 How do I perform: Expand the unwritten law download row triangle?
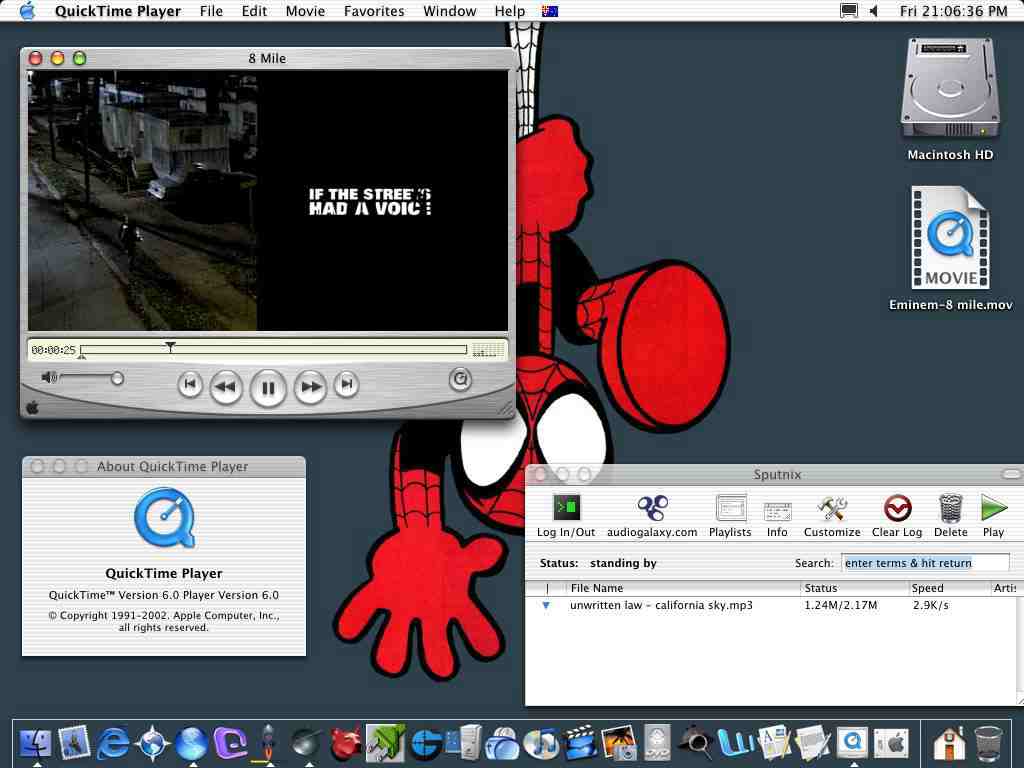[546, 605]
